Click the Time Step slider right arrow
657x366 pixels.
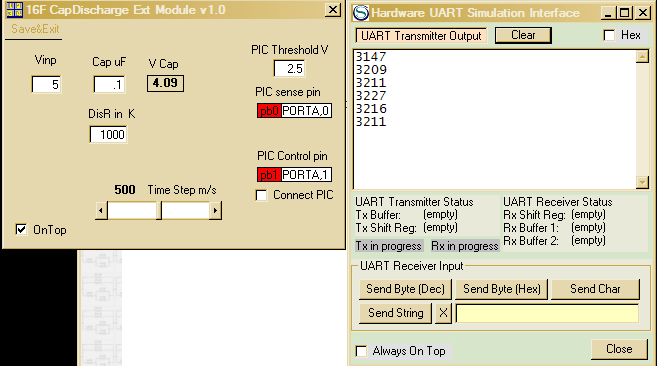pyautogui.click(x=215, y=210)
